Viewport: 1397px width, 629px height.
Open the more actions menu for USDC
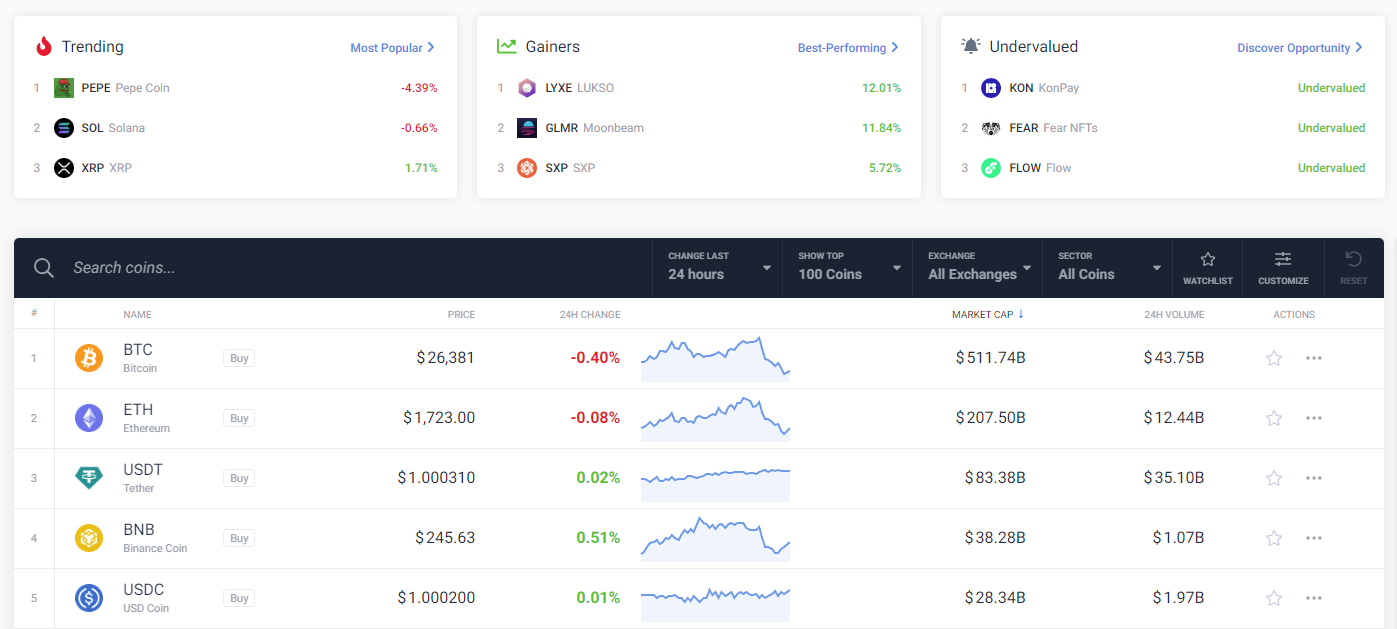1314,598
